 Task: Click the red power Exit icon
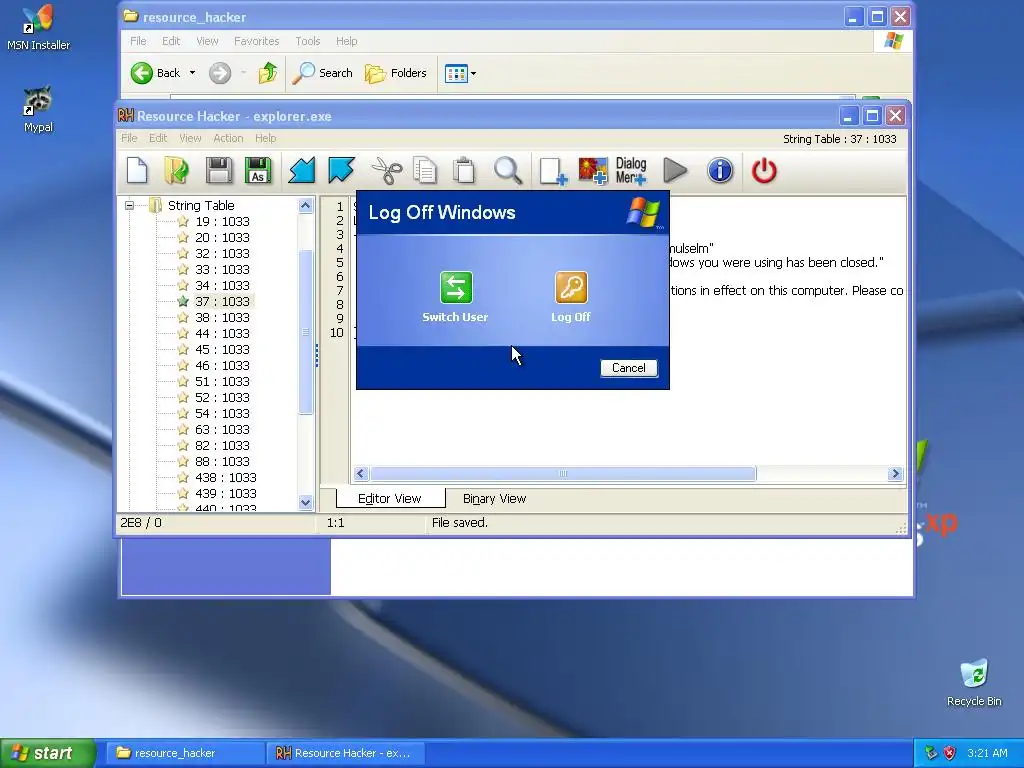tap(763, 171)
